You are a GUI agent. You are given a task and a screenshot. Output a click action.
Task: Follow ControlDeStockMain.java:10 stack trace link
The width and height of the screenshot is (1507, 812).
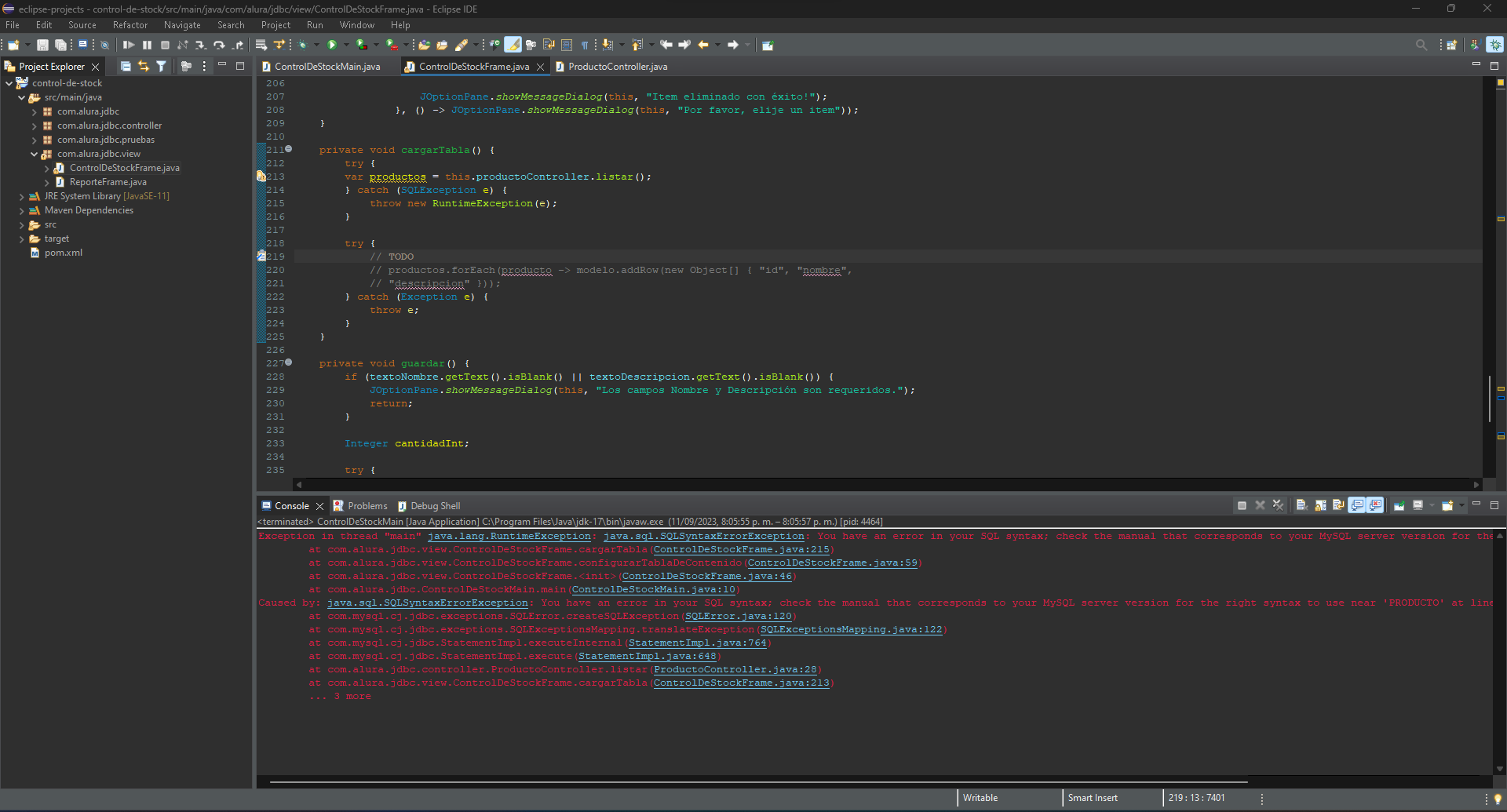653,590
